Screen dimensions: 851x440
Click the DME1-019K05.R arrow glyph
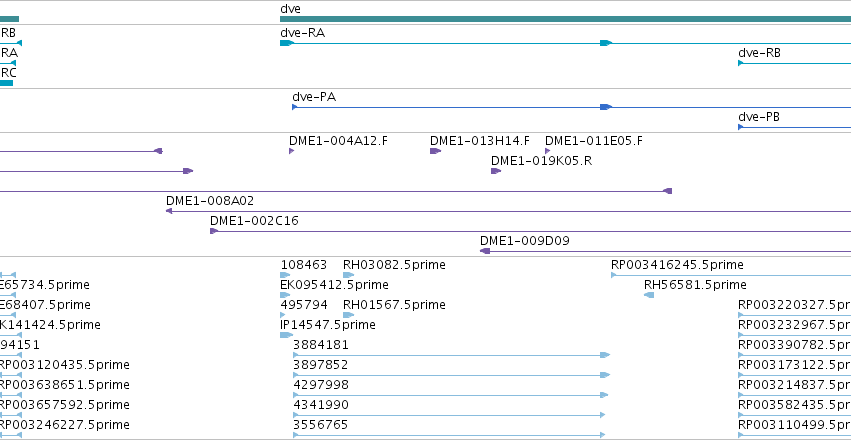coord(496,171)
